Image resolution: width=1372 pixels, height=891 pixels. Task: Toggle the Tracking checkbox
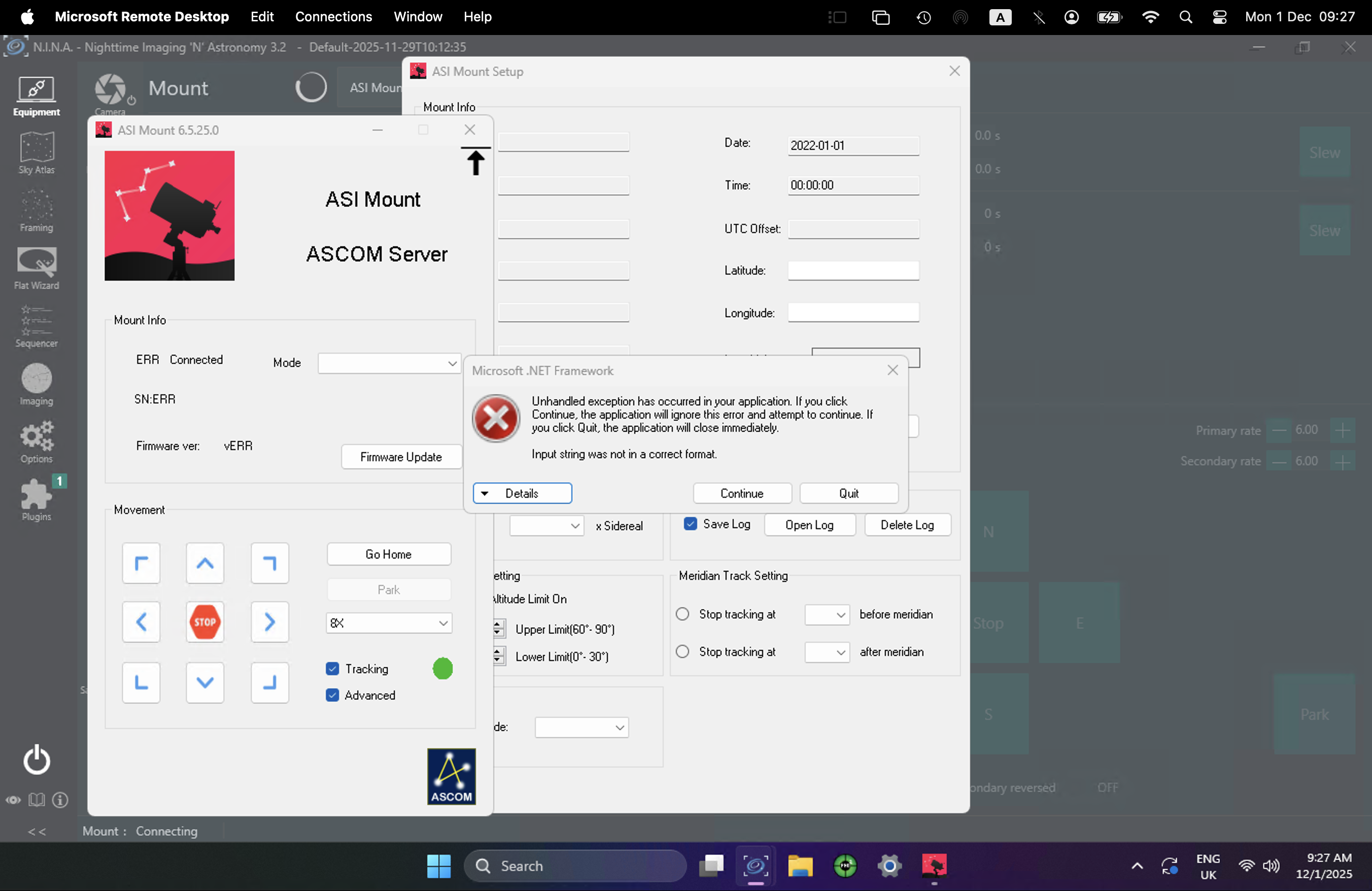[333, 669]
